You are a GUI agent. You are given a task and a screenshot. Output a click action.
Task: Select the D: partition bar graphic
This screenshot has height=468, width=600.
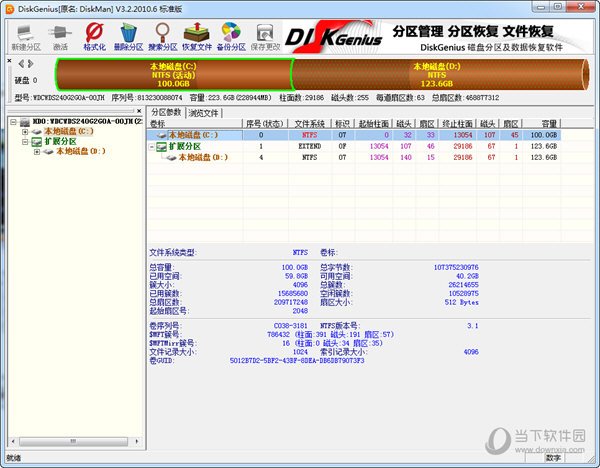pyautogui.click(x=440, y=75)
